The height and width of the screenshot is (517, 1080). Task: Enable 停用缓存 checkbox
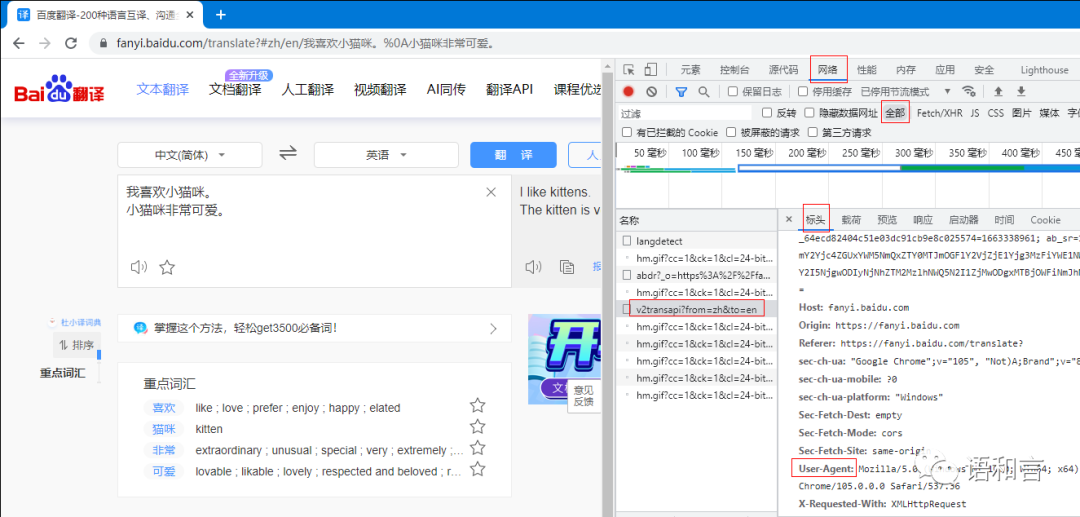coord(803,91)
